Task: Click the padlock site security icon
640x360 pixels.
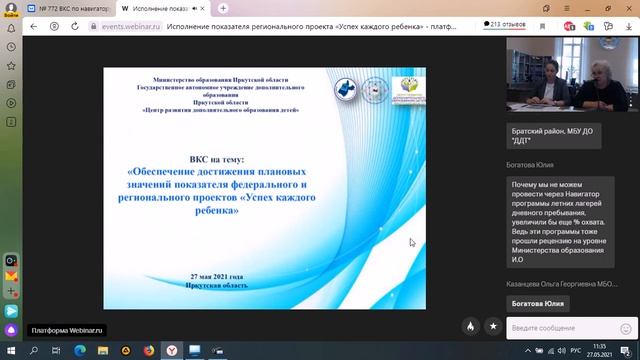Action: pyautogui.click(x=93, y=27)
